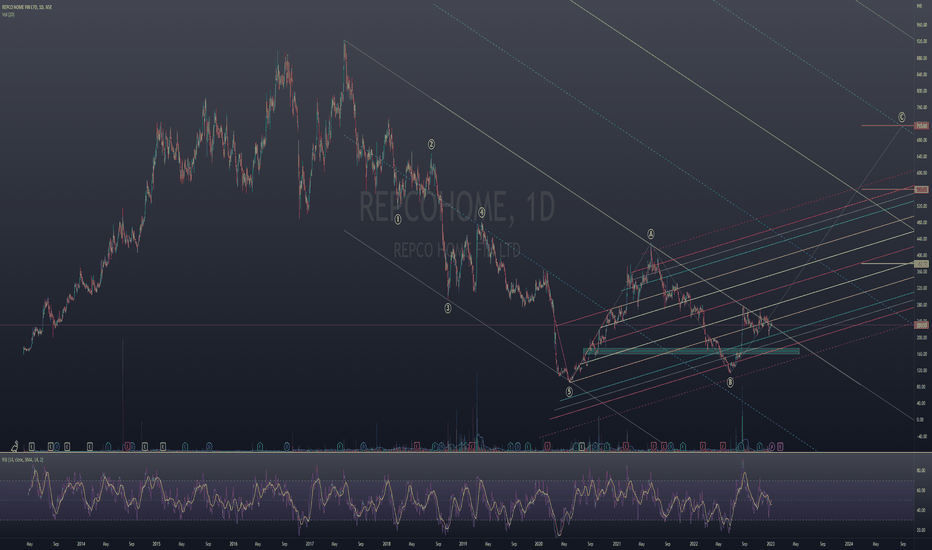Viewport: 932px width, 550px height.
Task: Click the 2015 label on time axis
Action: coord(156,543)
